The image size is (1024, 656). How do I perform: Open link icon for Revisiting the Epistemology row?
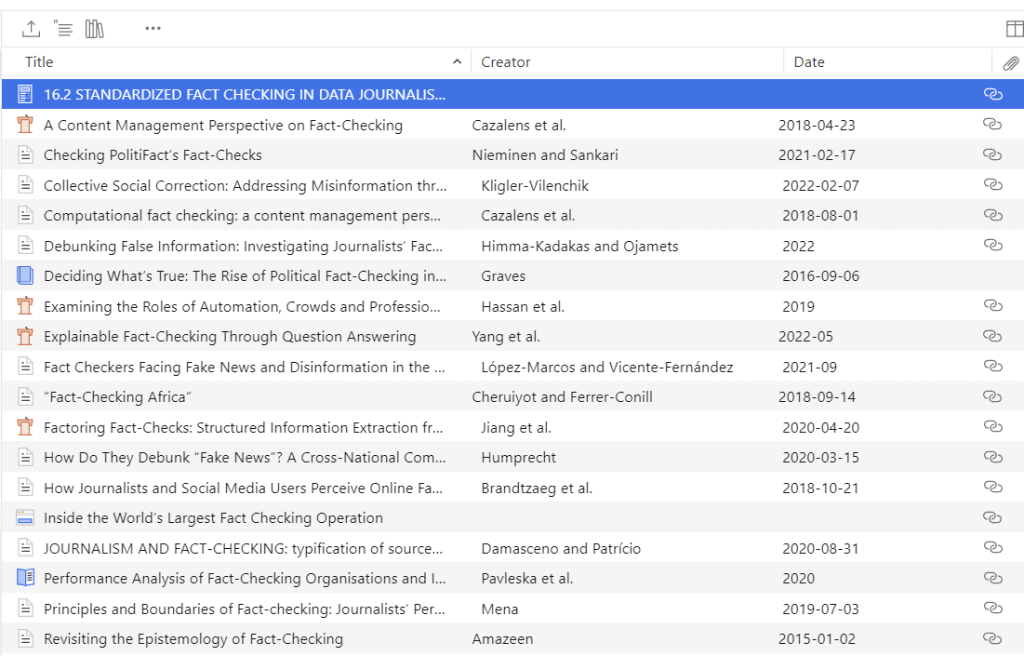(993, 638)
